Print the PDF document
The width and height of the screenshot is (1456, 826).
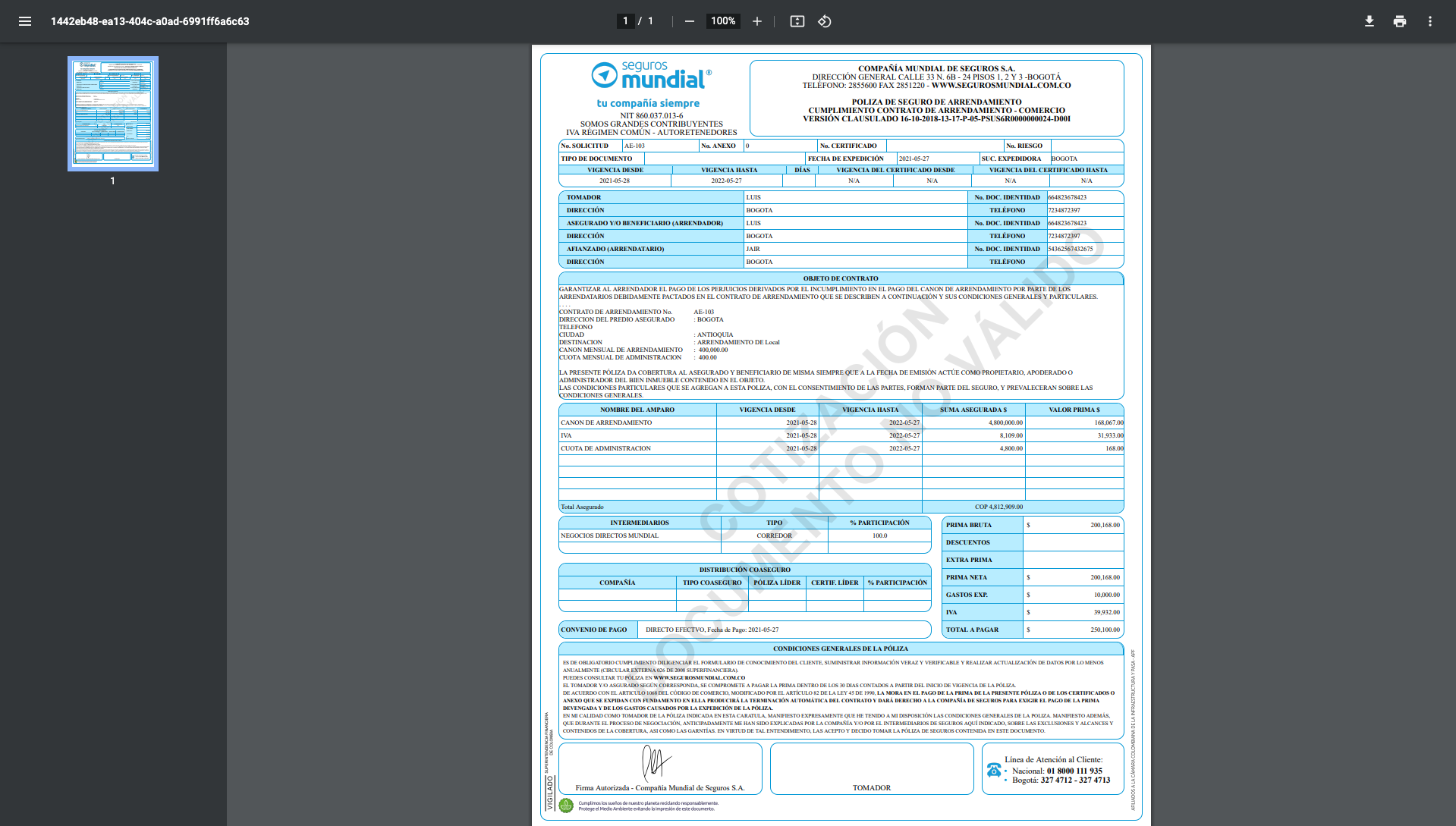(1400, 21)
